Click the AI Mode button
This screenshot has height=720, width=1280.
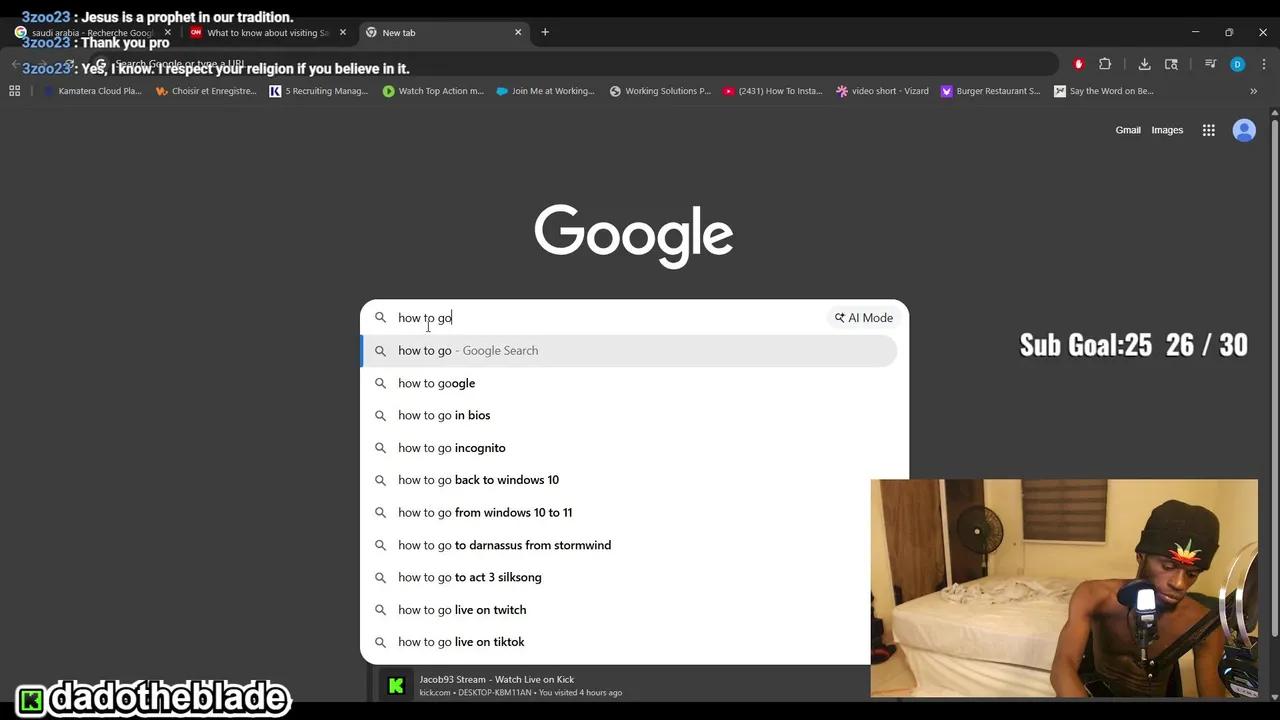[x=864, y=318]
